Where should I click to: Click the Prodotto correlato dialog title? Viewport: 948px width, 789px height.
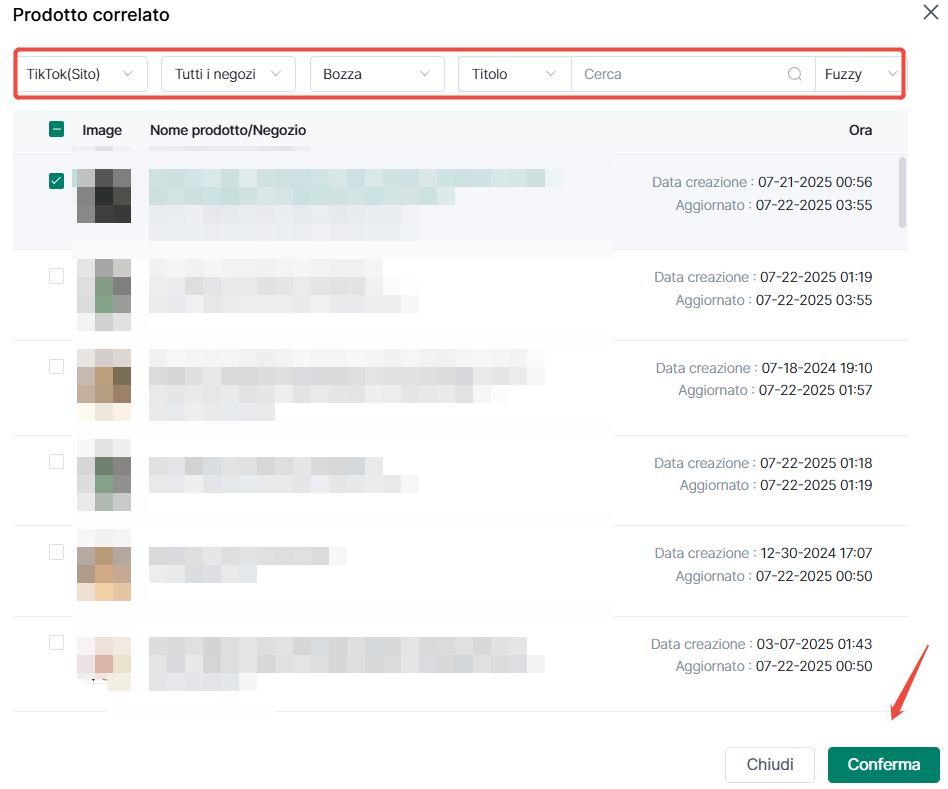[x=91, y=15]
